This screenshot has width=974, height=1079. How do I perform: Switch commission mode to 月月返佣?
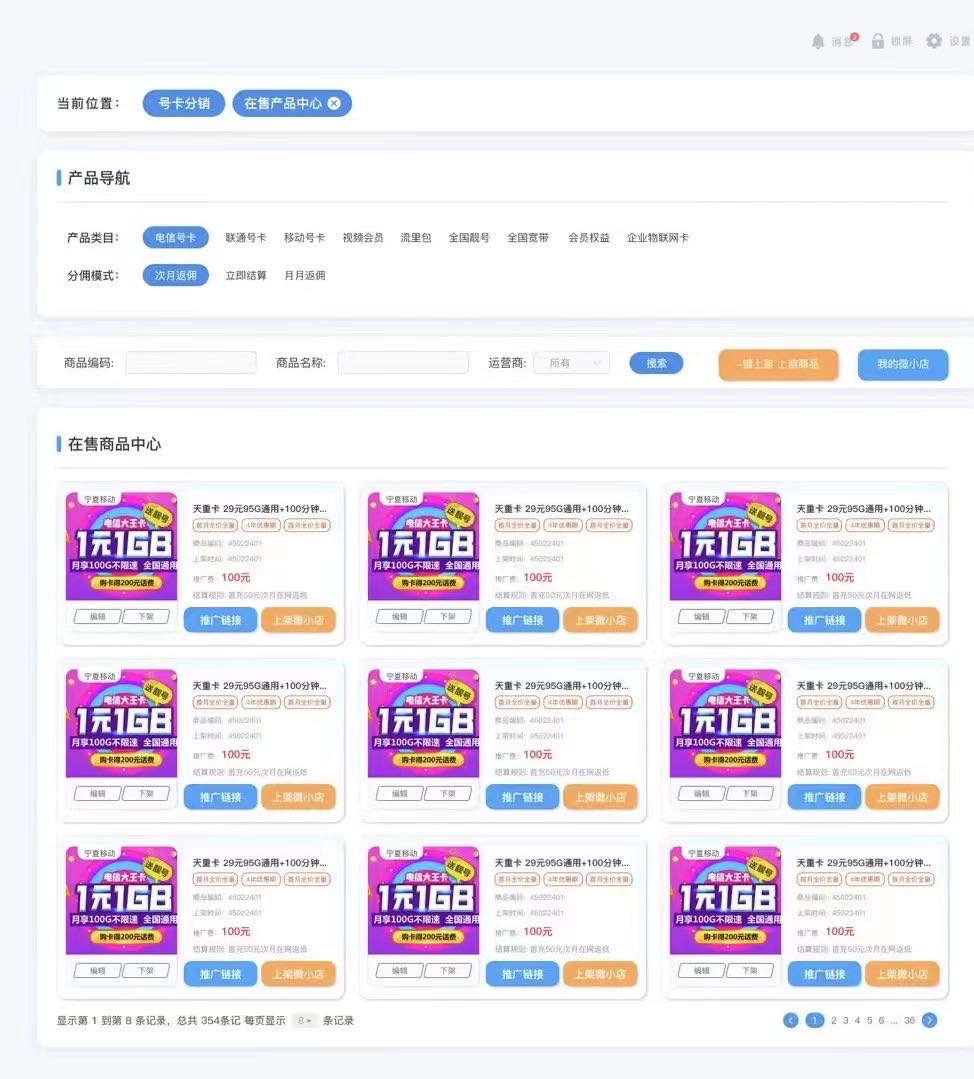click(x=305, y=275)
